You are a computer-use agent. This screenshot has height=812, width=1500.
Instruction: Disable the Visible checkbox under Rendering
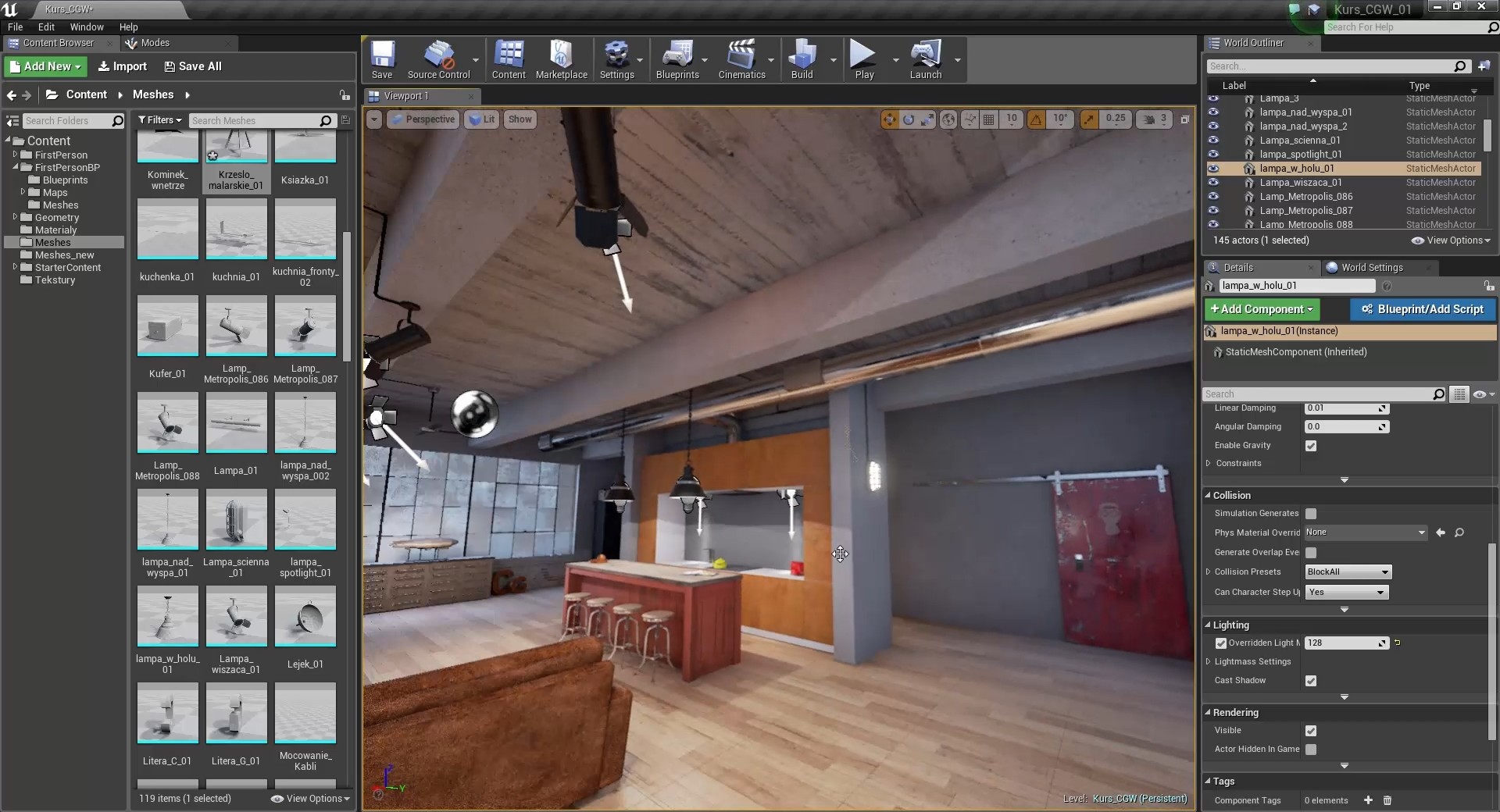point(1311,731)
